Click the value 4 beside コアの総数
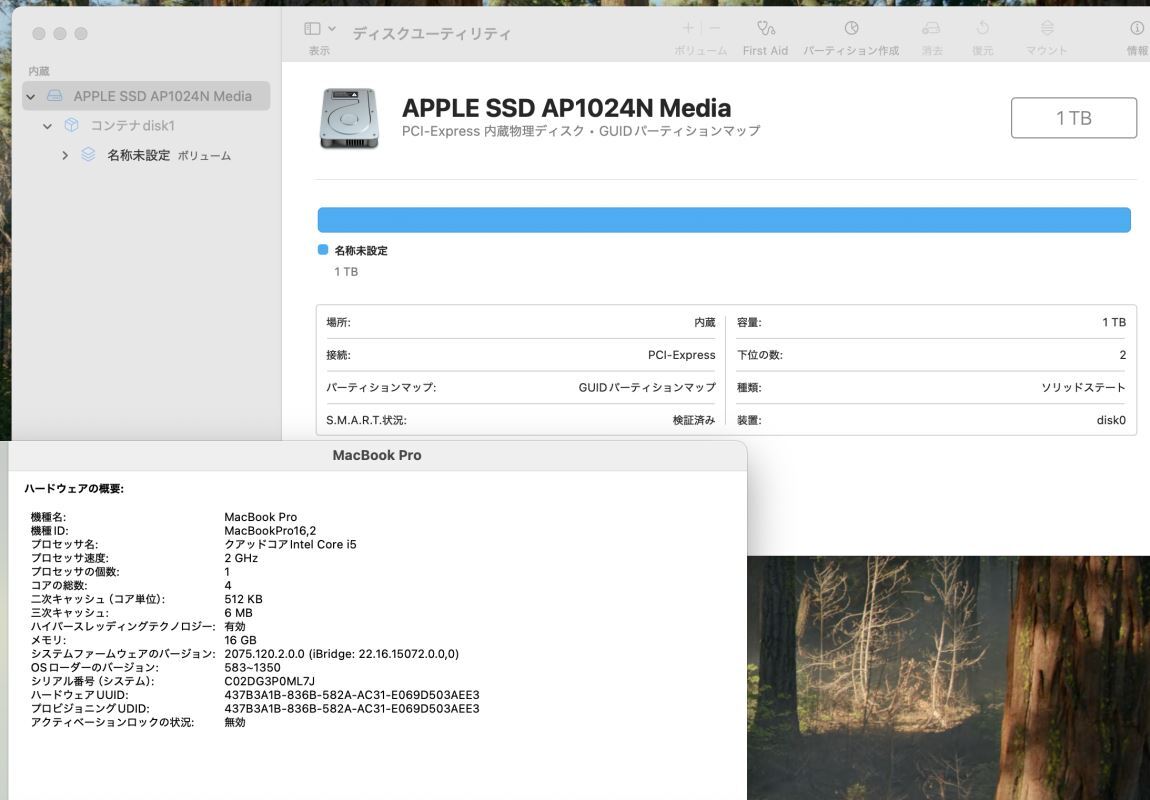The height and width of the screenshot is (800, 1150). click(x=228, y=585)
